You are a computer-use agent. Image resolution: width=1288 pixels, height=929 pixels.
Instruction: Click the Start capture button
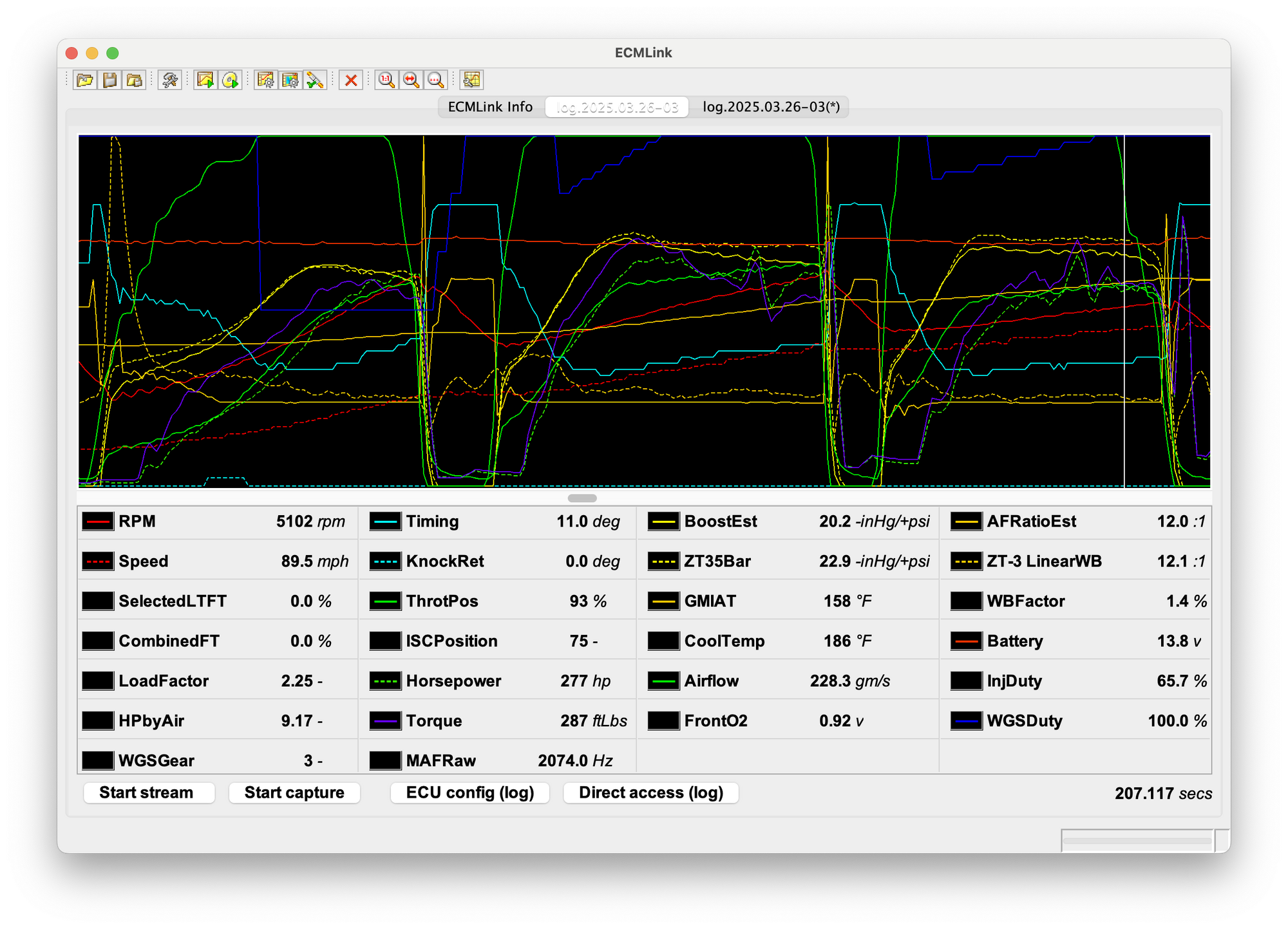[x=294, y=793]
